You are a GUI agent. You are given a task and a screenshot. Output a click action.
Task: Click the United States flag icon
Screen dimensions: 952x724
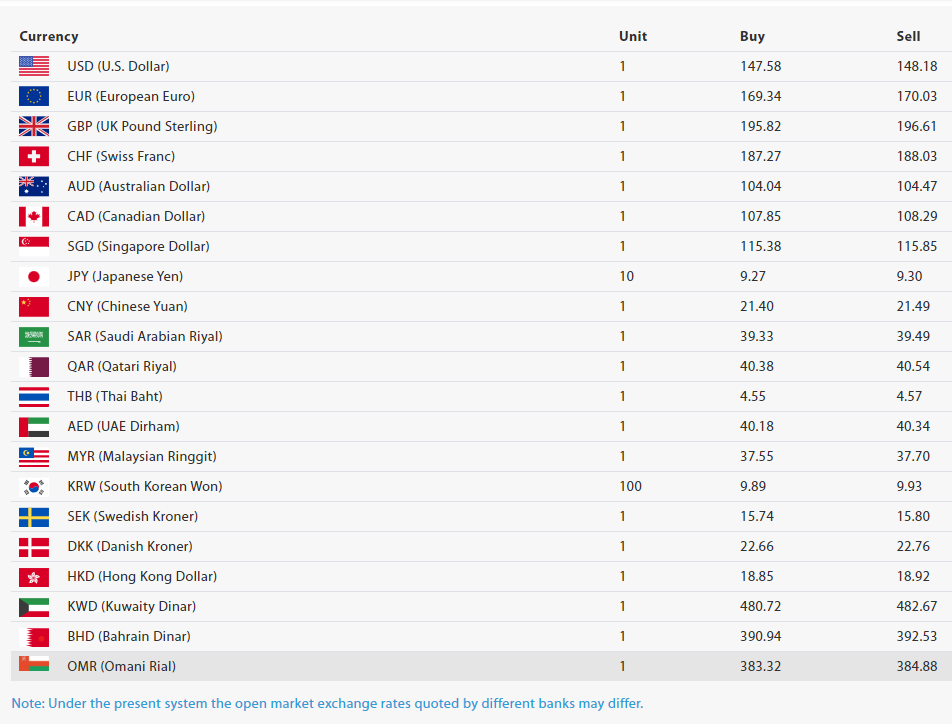click(33, 66)
